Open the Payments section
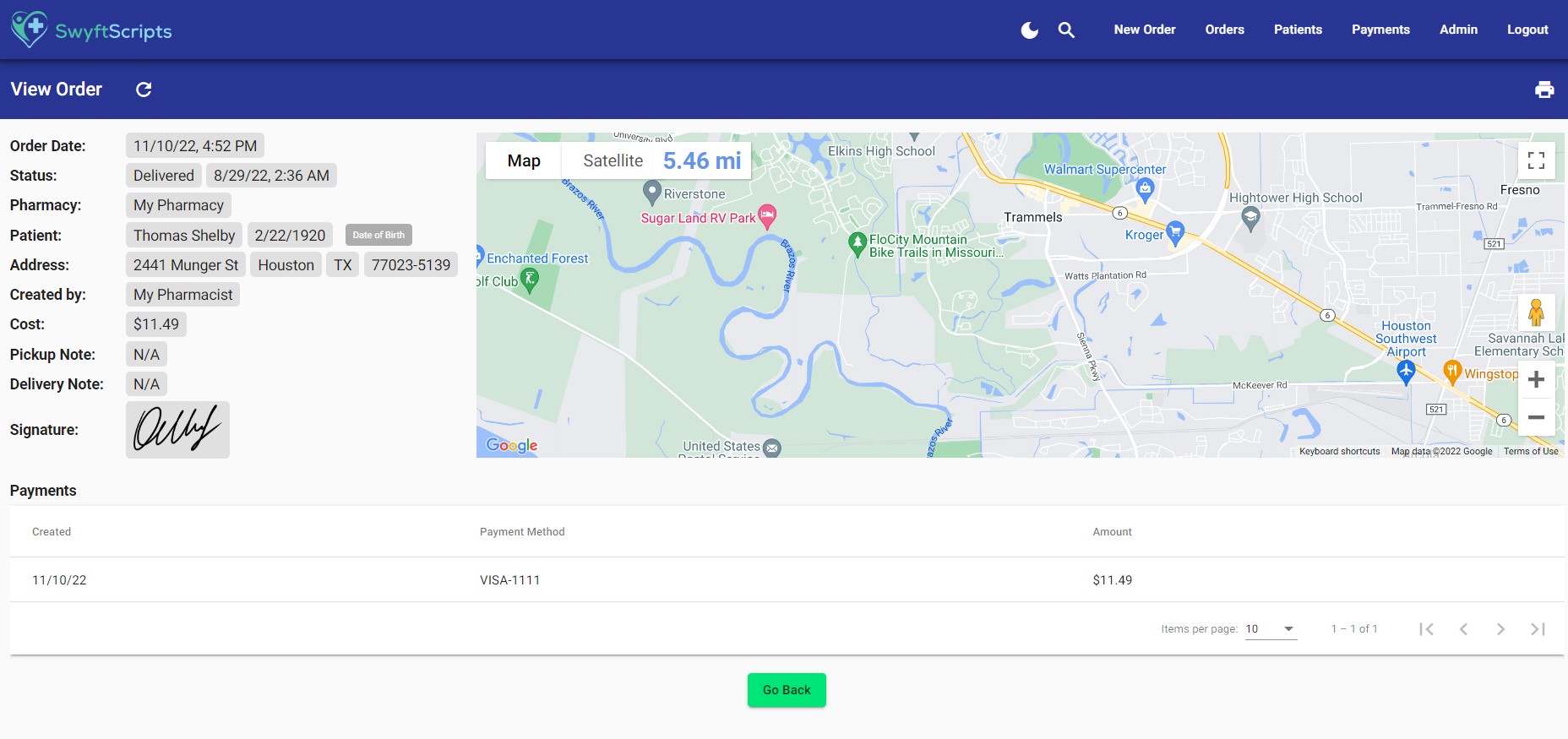This screenshot has height=739, width=1568. click(x=1380, y=30)
